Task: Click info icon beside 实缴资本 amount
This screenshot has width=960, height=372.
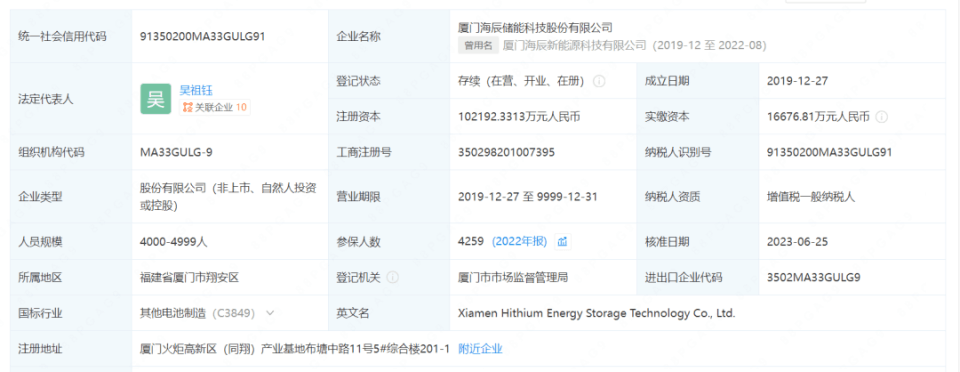Action: point(882,117)
